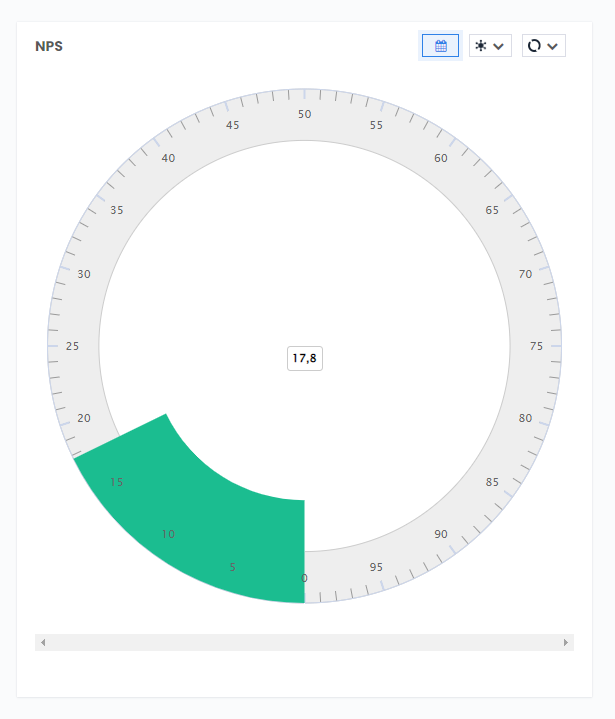Click the right scrollbar arrow
This screenshot has width=615, height=719.
pyautogui.click(x=566, y=642)
